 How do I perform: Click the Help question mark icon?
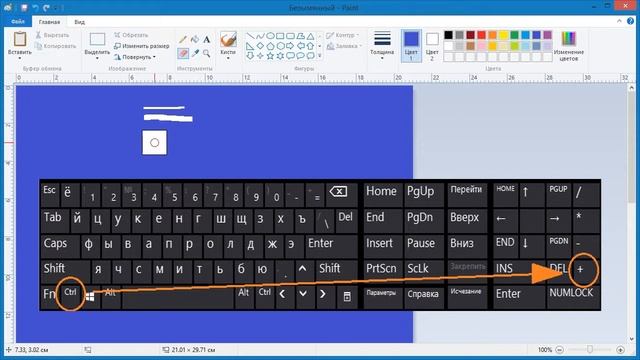pos(631,21)
